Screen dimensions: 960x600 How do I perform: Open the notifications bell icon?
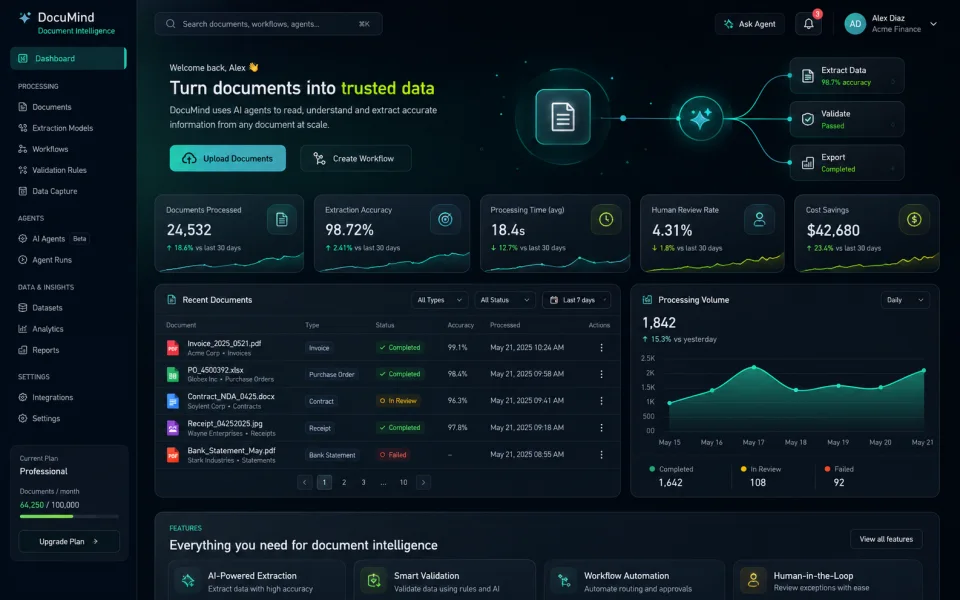[808, 24]
